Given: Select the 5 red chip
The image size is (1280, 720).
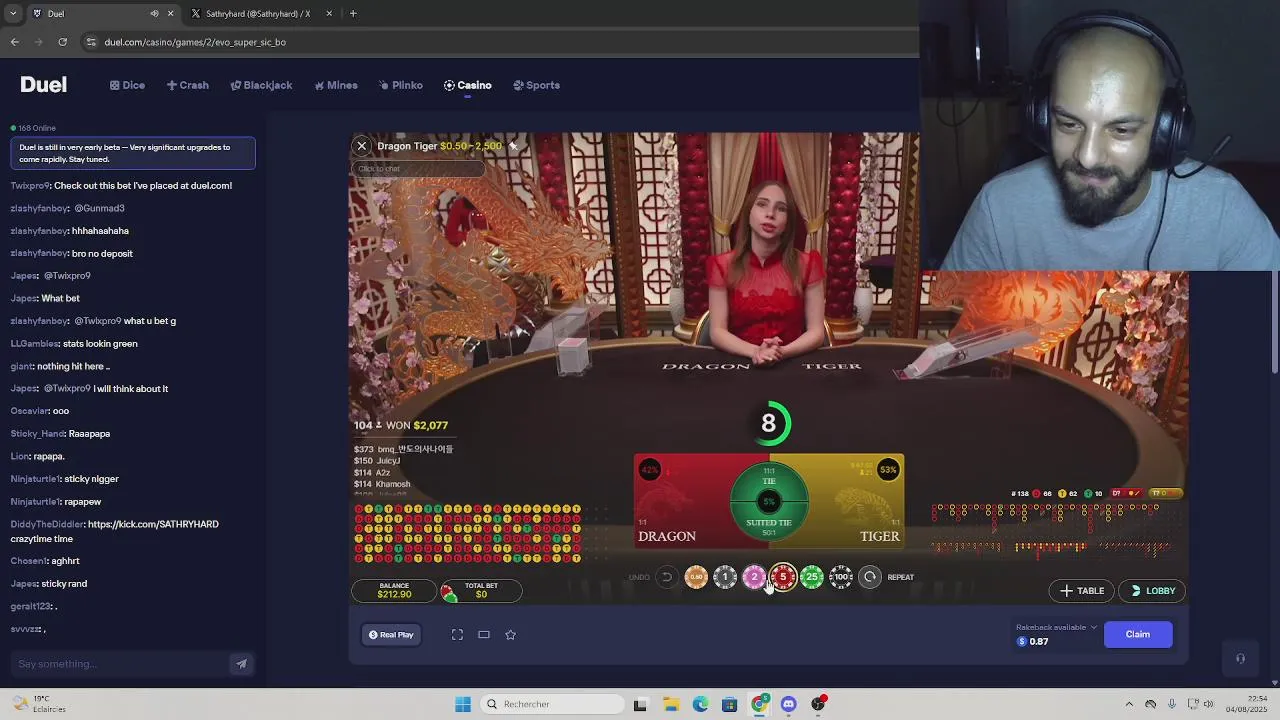Looking at the screenshot, I should pos(783,577).
